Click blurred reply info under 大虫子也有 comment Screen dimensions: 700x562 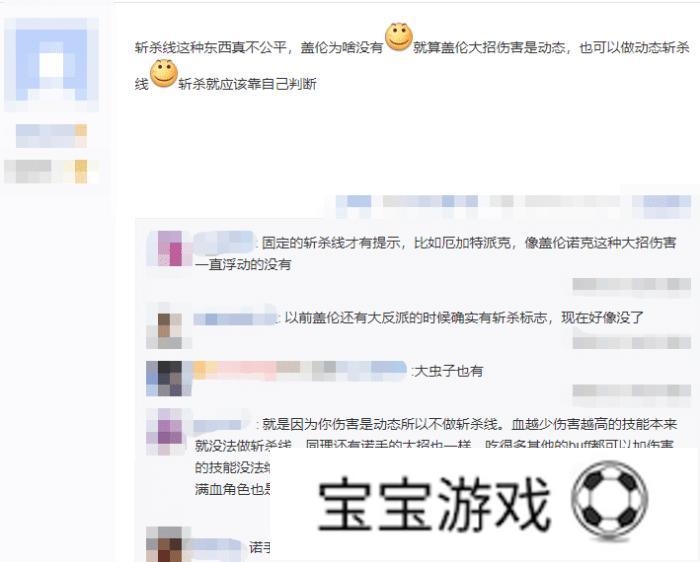632,391
